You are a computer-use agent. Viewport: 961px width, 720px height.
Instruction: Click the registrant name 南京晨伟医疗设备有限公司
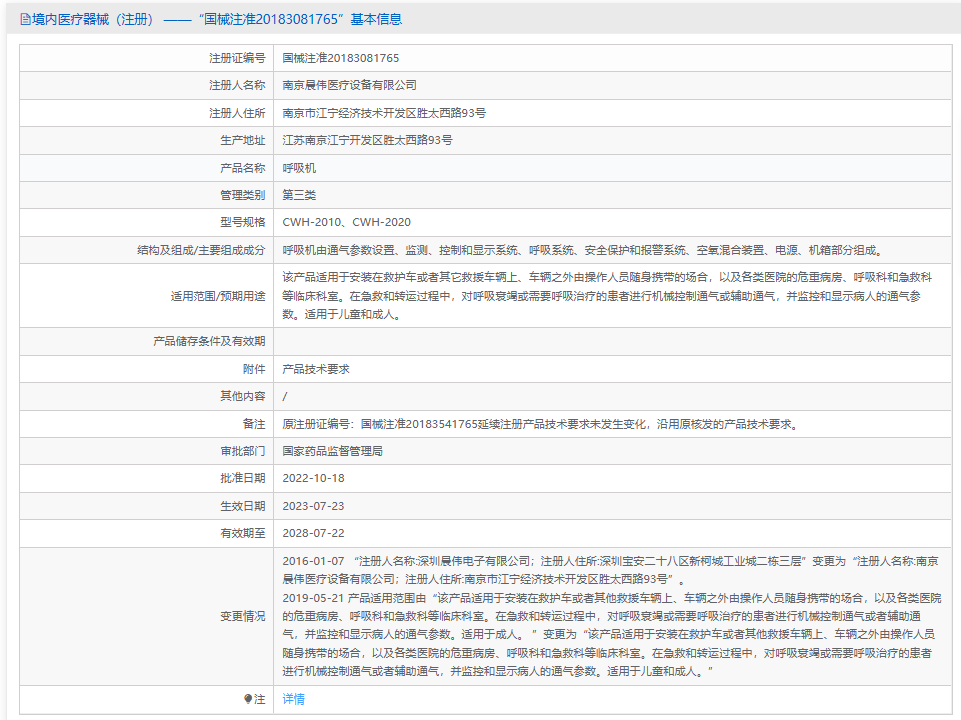tap(349, 86)
